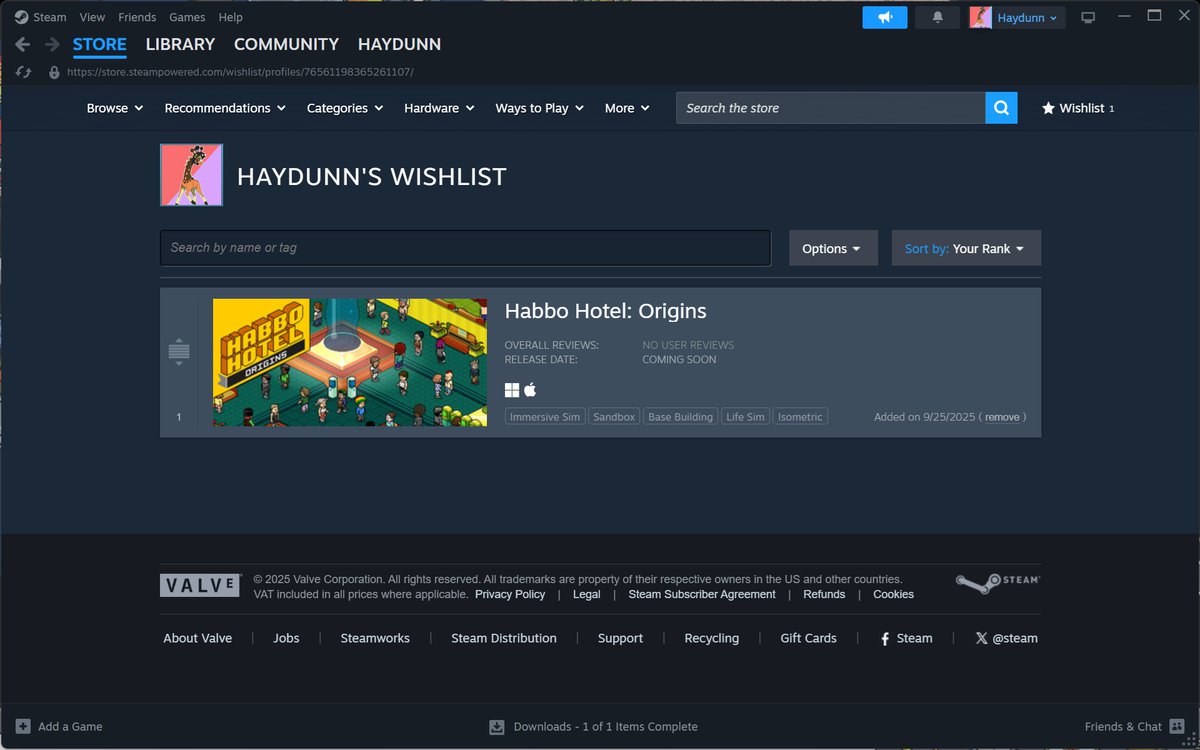Screen dimensions: 1200x750
Task: Click Big Picture mode monitor icon
Action: click(x=1089, y=18)
